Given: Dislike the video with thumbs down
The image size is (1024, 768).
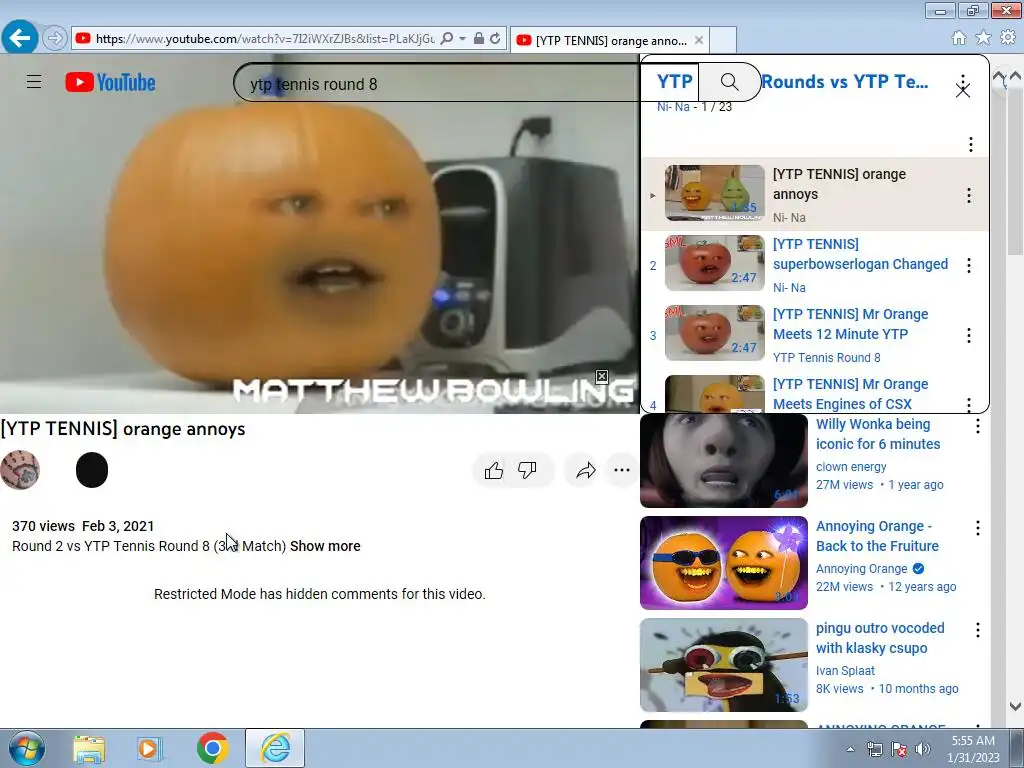Looking at the screenshot, I should (527, 470).
